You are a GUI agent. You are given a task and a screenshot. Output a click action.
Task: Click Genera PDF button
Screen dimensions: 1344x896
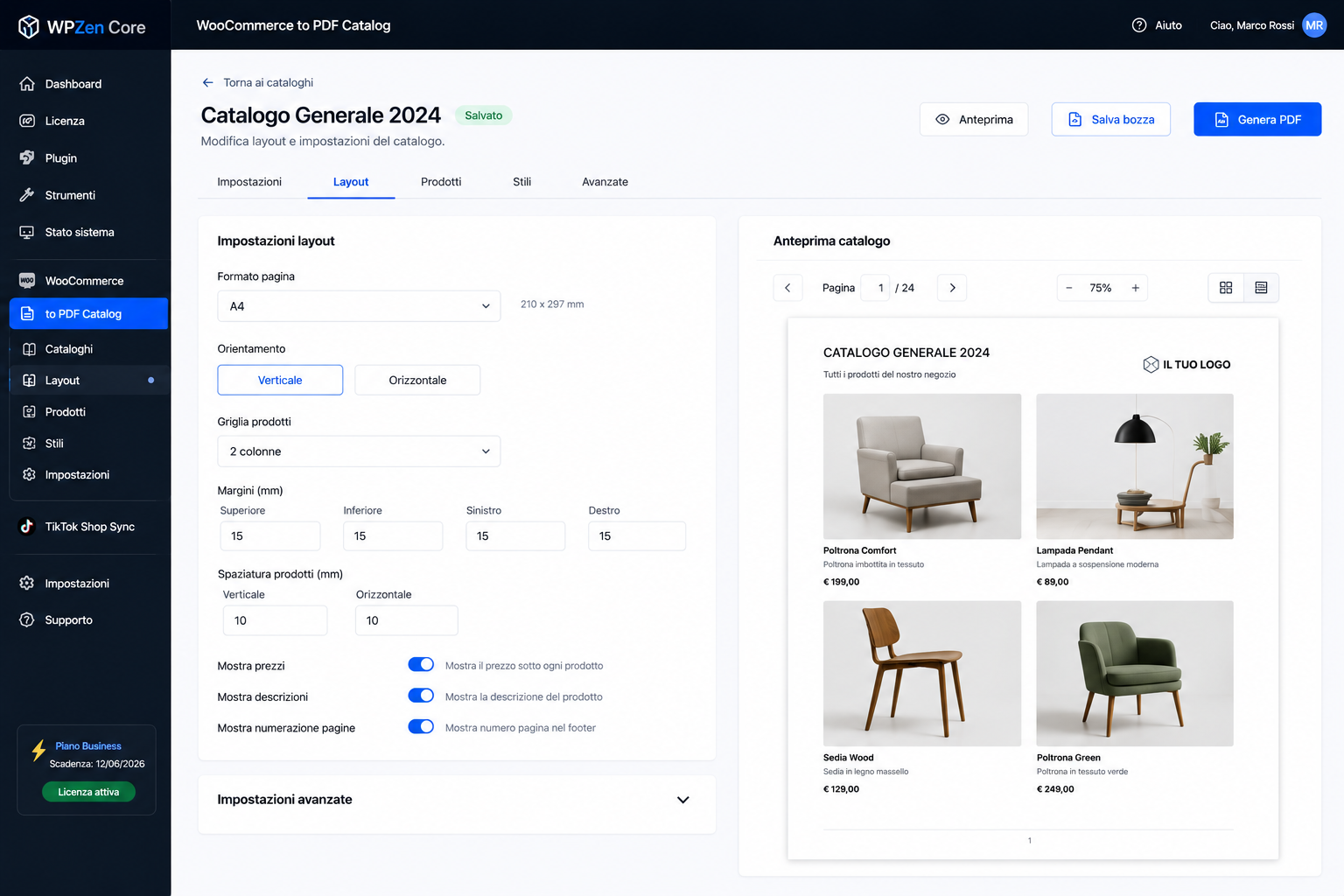(1257, 119)
